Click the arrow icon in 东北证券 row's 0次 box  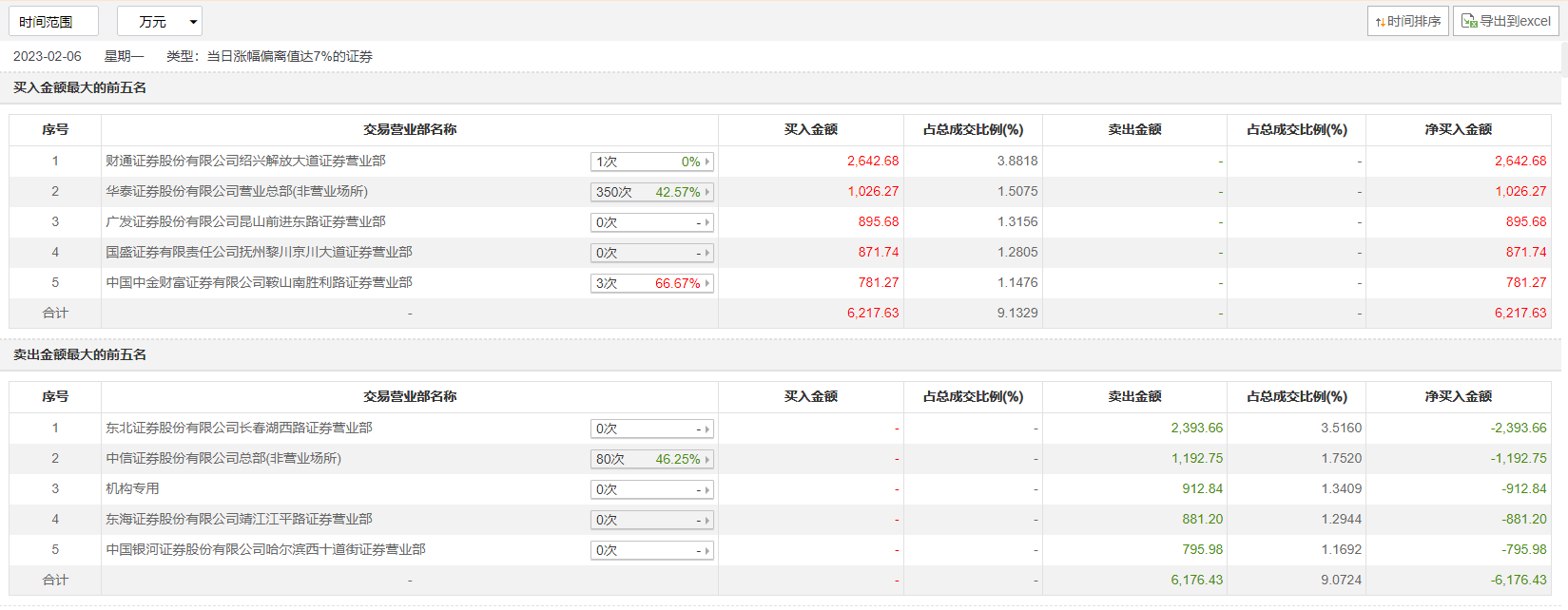[x=707, y=429]
